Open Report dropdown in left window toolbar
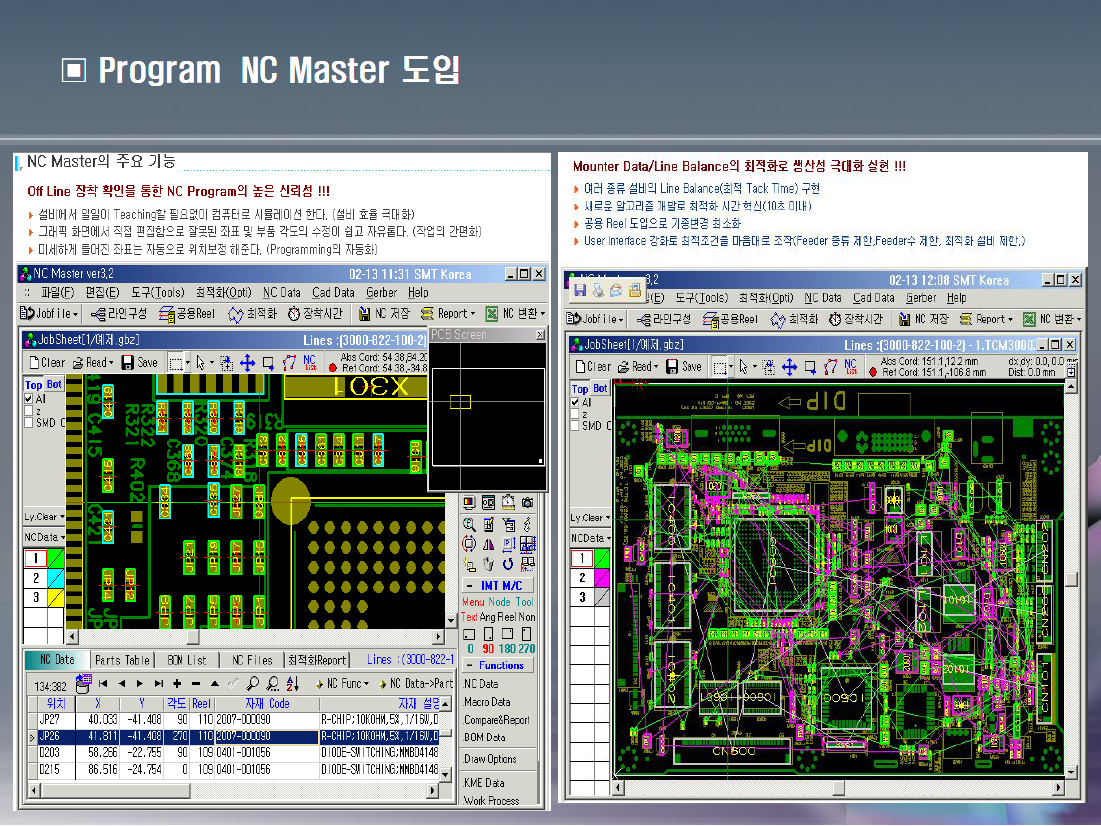 coord(448,314)
